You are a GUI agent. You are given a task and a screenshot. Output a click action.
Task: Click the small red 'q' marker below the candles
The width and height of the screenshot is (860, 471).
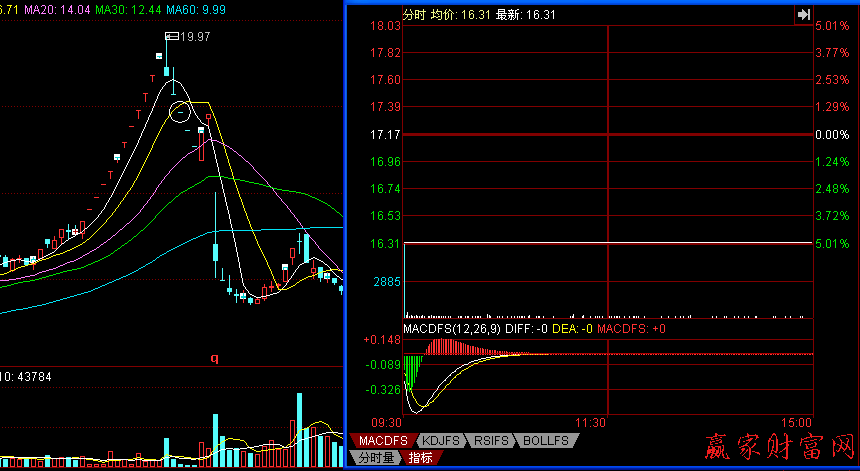(214, 356)
